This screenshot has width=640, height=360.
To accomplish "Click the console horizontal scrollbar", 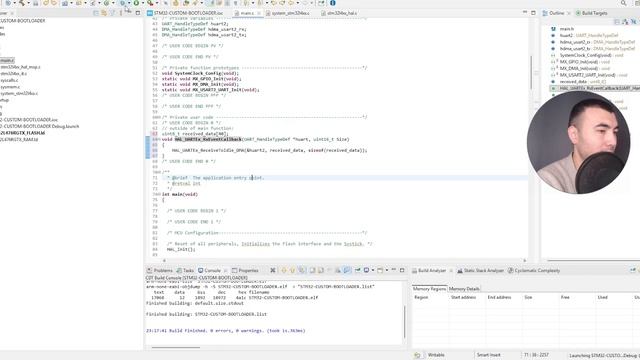I will [x=176, y=347].
